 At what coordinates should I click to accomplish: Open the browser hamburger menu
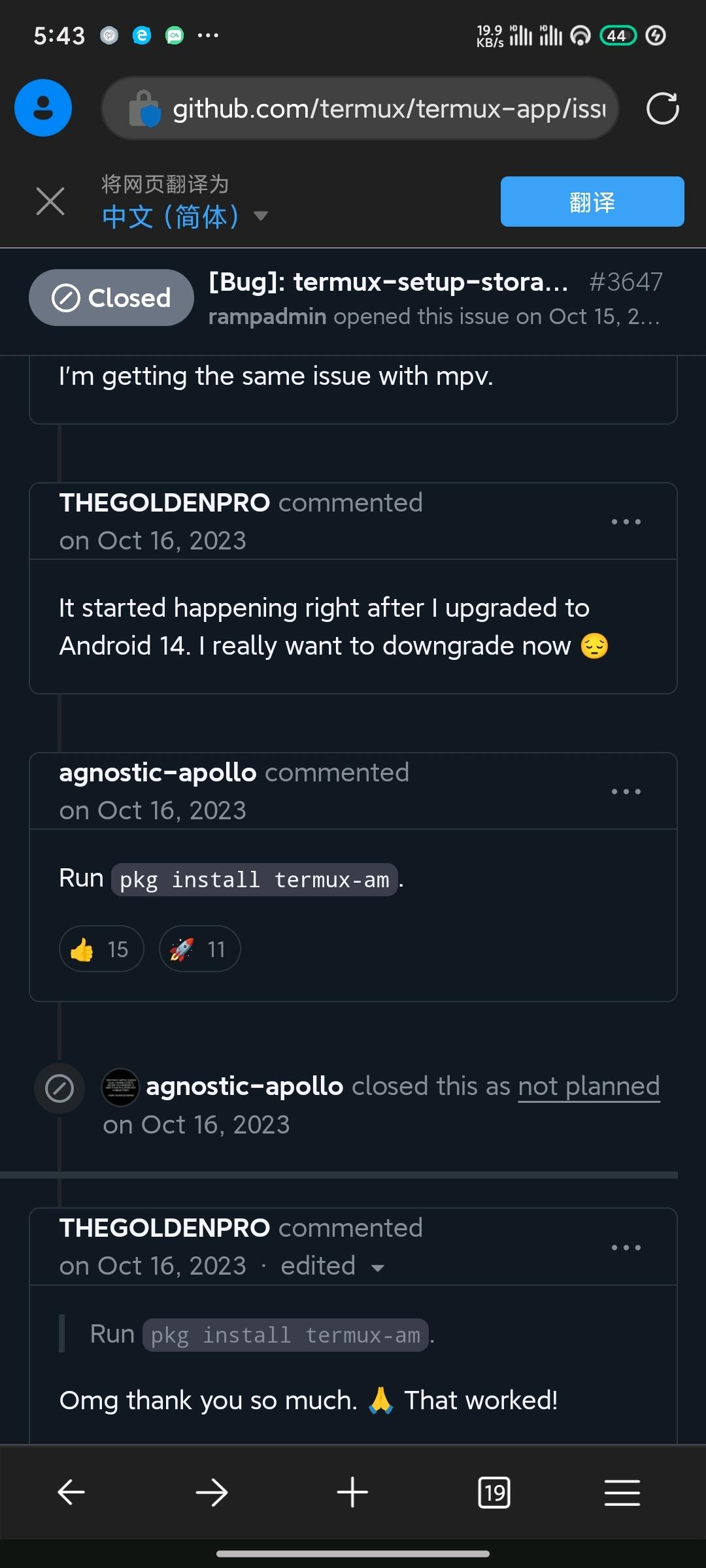[622, 1493]
